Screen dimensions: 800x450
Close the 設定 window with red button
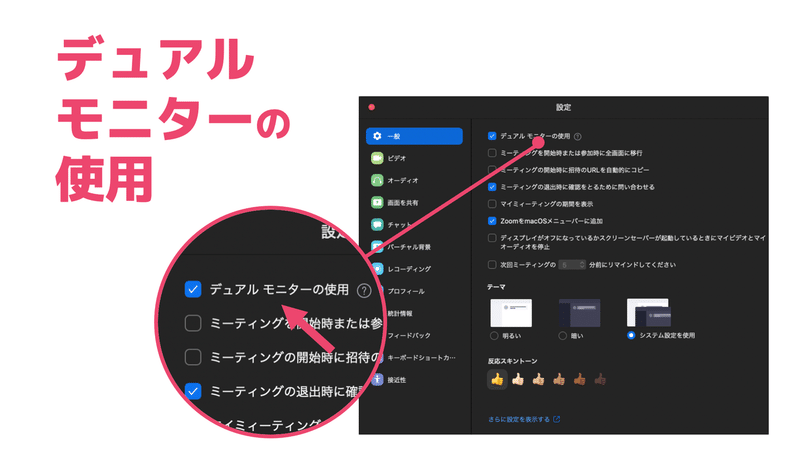(x=371, y=107)
